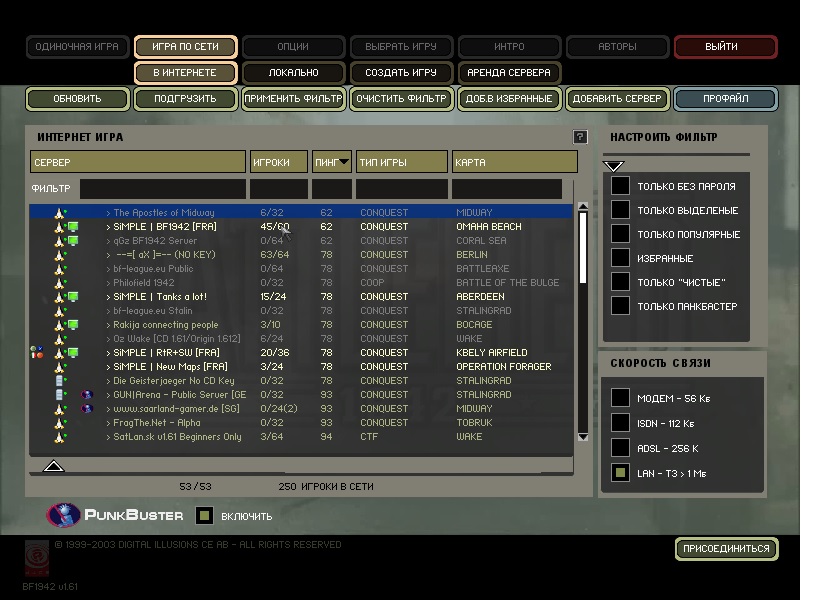The height and width of the screenshot is (600, 819).
Task: Select МОДЕМ - 56 Кб connection speed
Action: click(x=620, y=398)
